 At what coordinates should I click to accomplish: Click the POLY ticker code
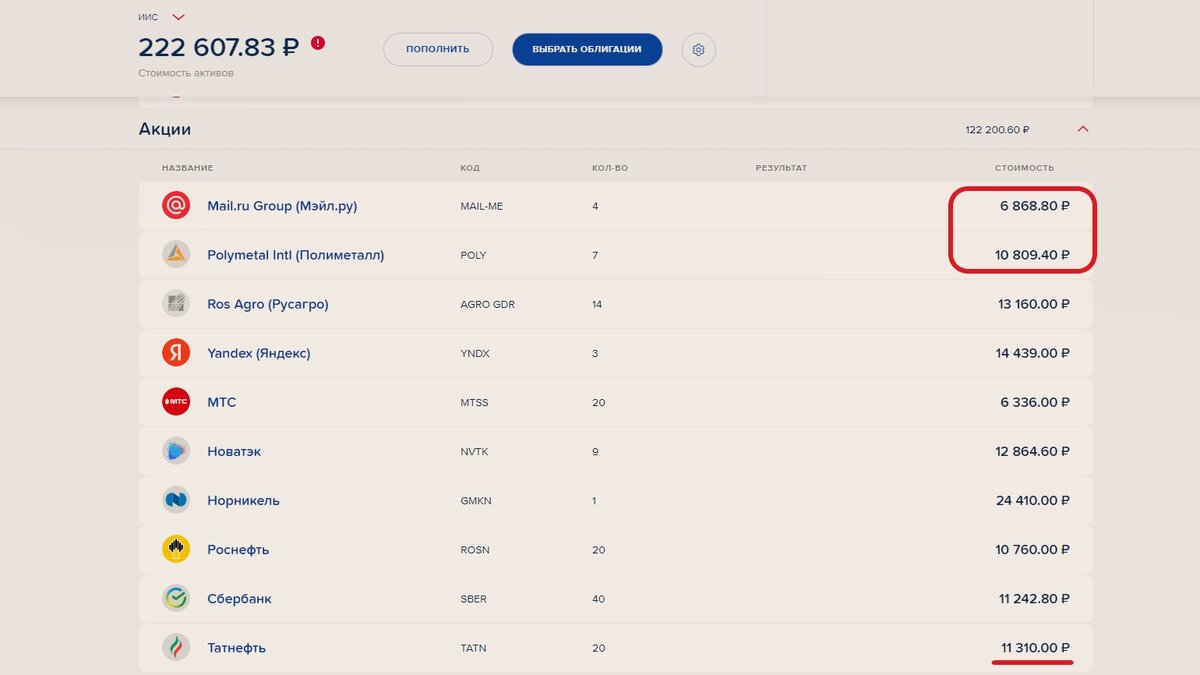473,255
